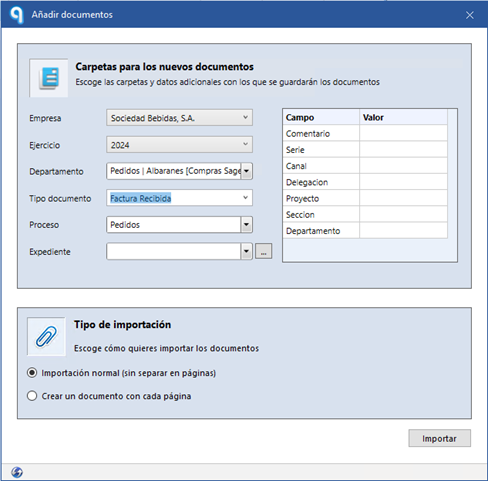Open the Departamento dropdown arrow
The height and width of the screenshot is (481, 488).
tap(246, 171)
